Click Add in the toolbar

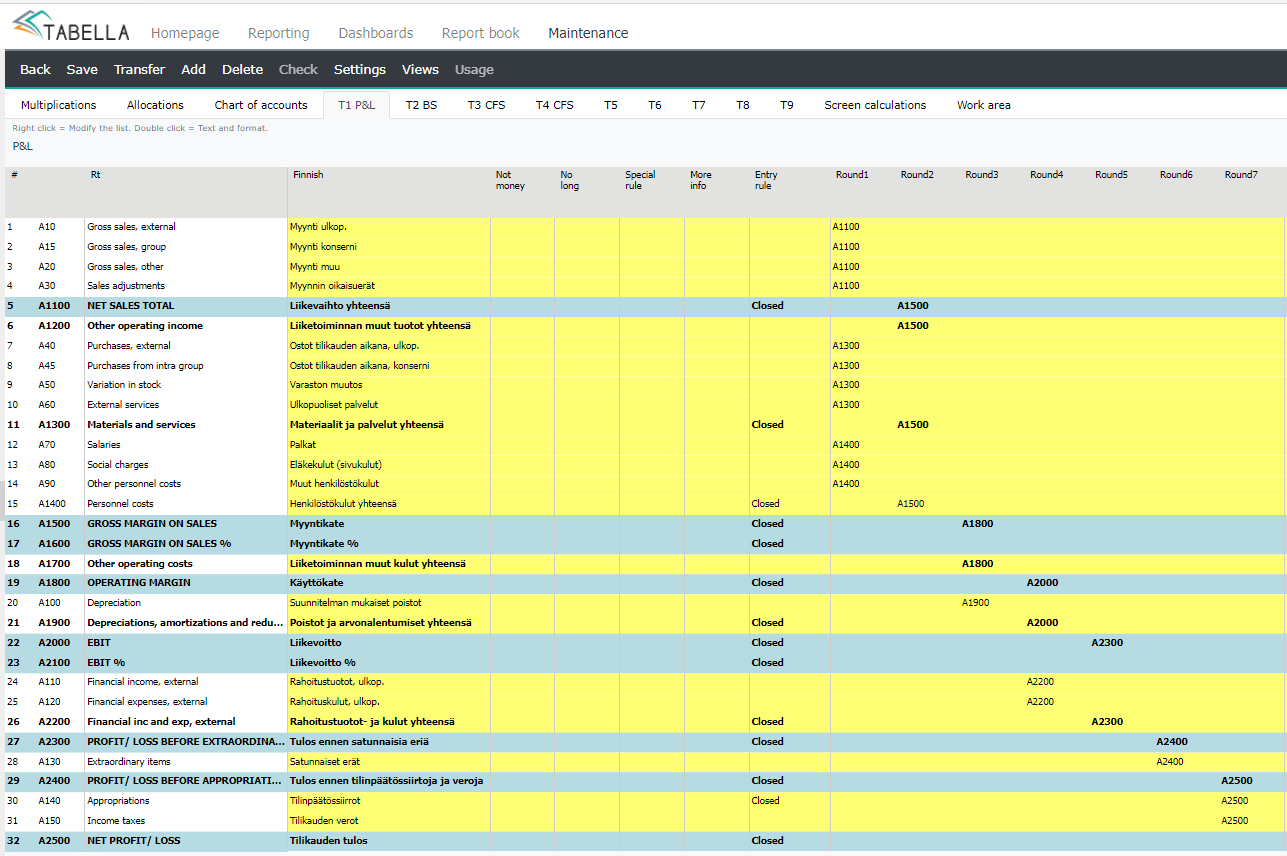point(194,69)
